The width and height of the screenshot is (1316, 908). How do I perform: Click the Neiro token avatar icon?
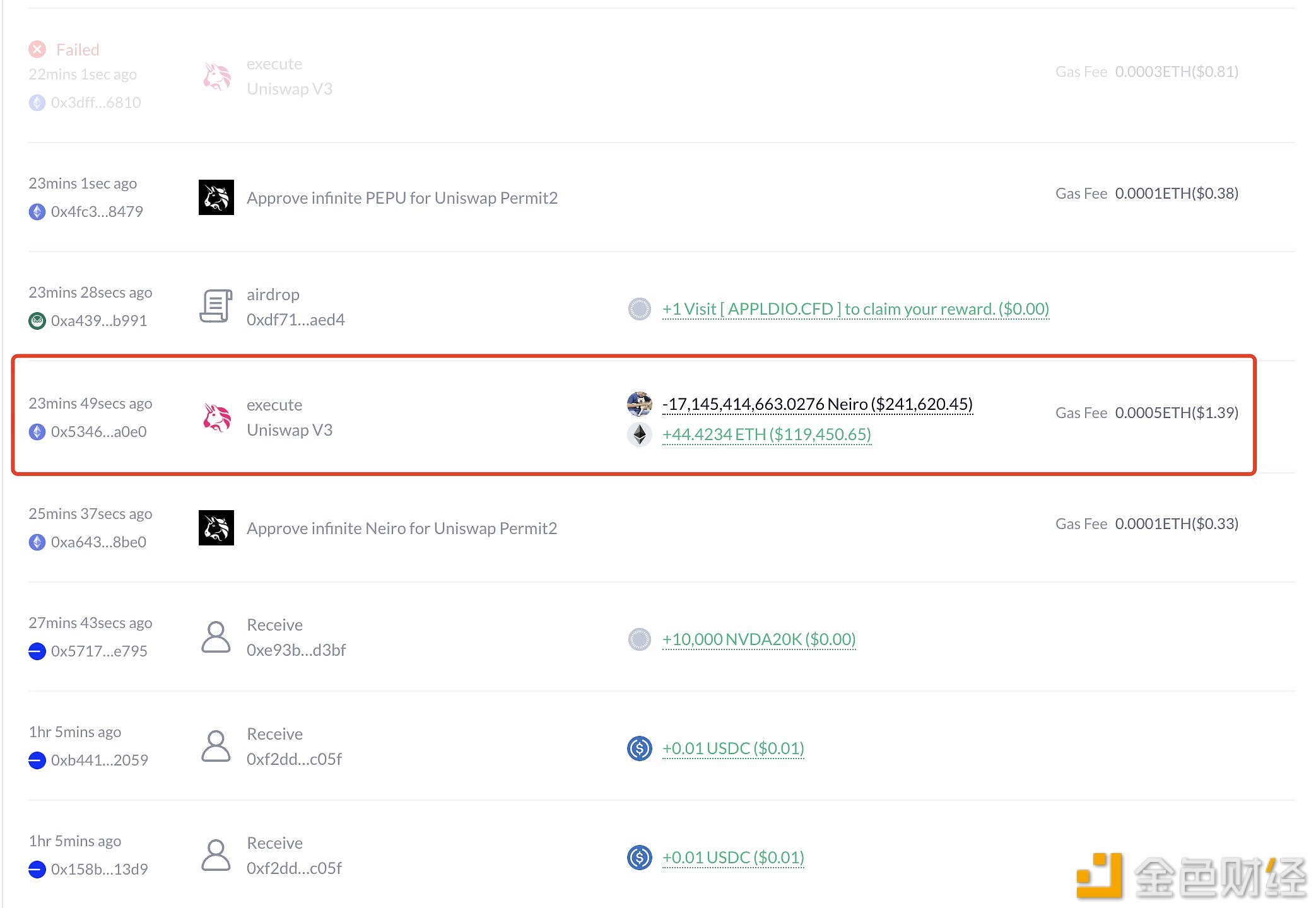tap(640, 404)
